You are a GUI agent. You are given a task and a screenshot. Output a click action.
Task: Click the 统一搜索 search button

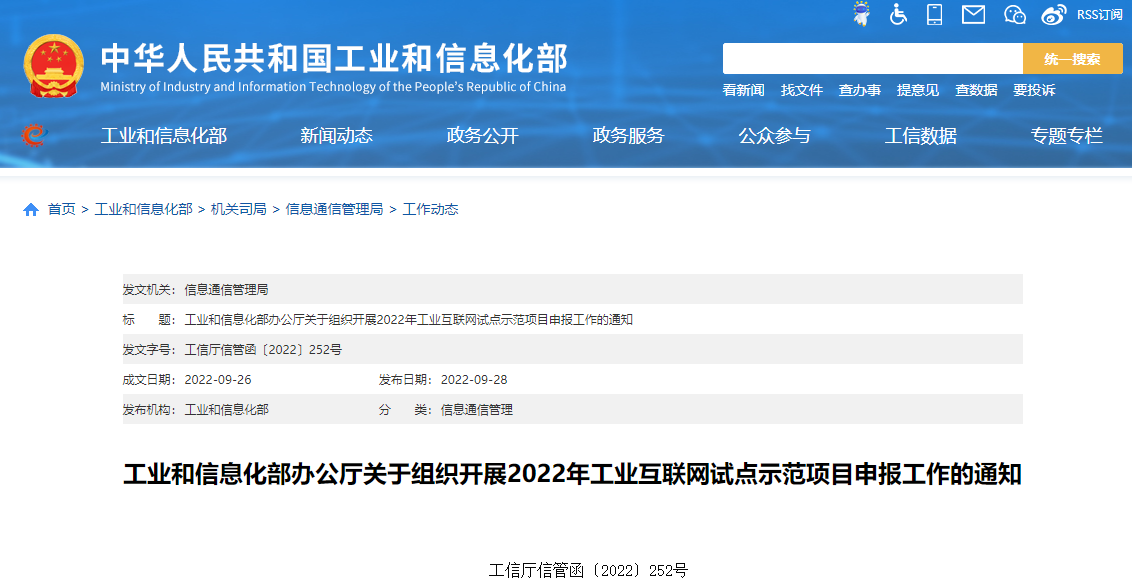(1073, 58)
